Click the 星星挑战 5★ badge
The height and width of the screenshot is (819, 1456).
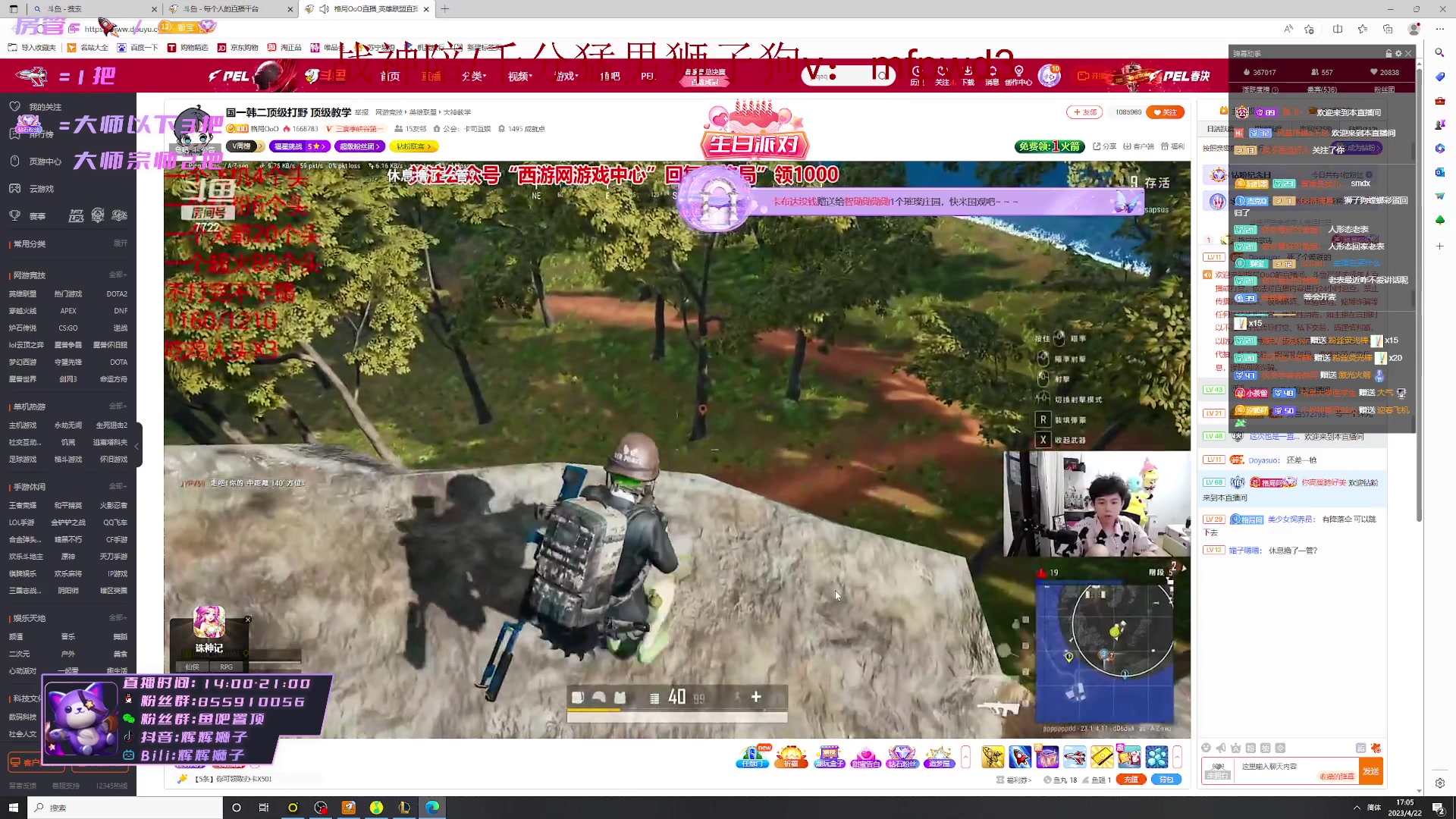tap(300, 146)
